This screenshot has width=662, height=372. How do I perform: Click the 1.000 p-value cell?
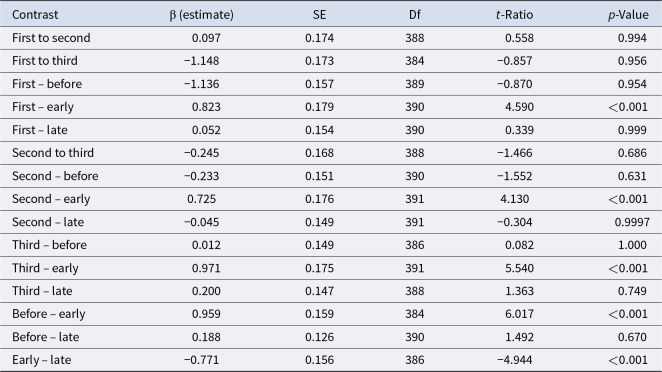[632, 245]
